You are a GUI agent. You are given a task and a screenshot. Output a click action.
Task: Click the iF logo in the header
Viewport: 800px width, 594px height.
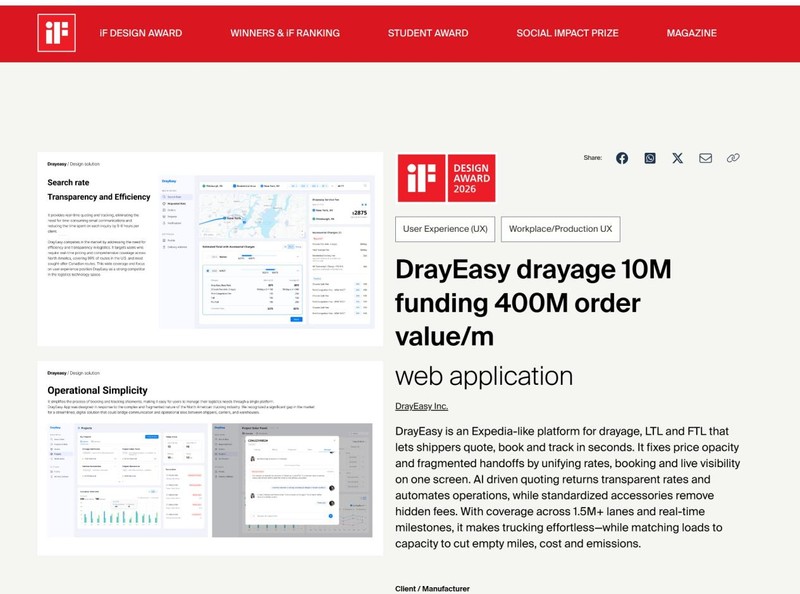[x=57, y=33]
